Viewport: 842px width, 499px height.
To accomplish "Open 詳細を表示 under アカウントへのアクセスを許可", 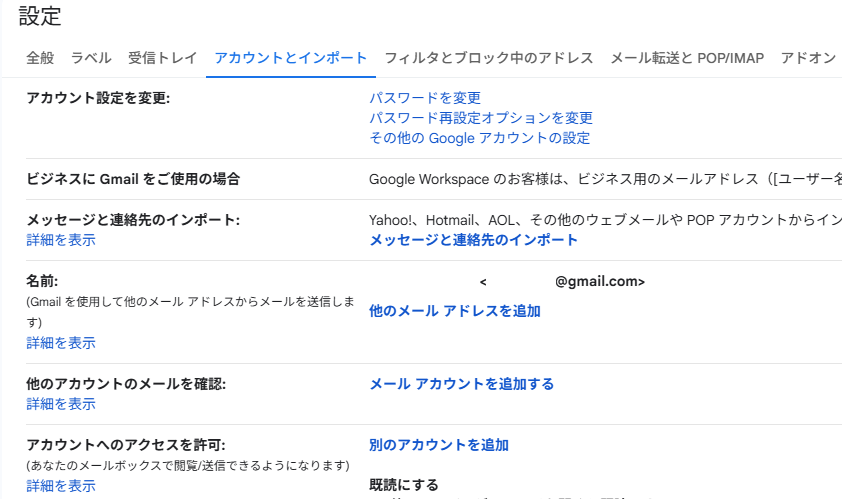I will (x=61, y=486).
